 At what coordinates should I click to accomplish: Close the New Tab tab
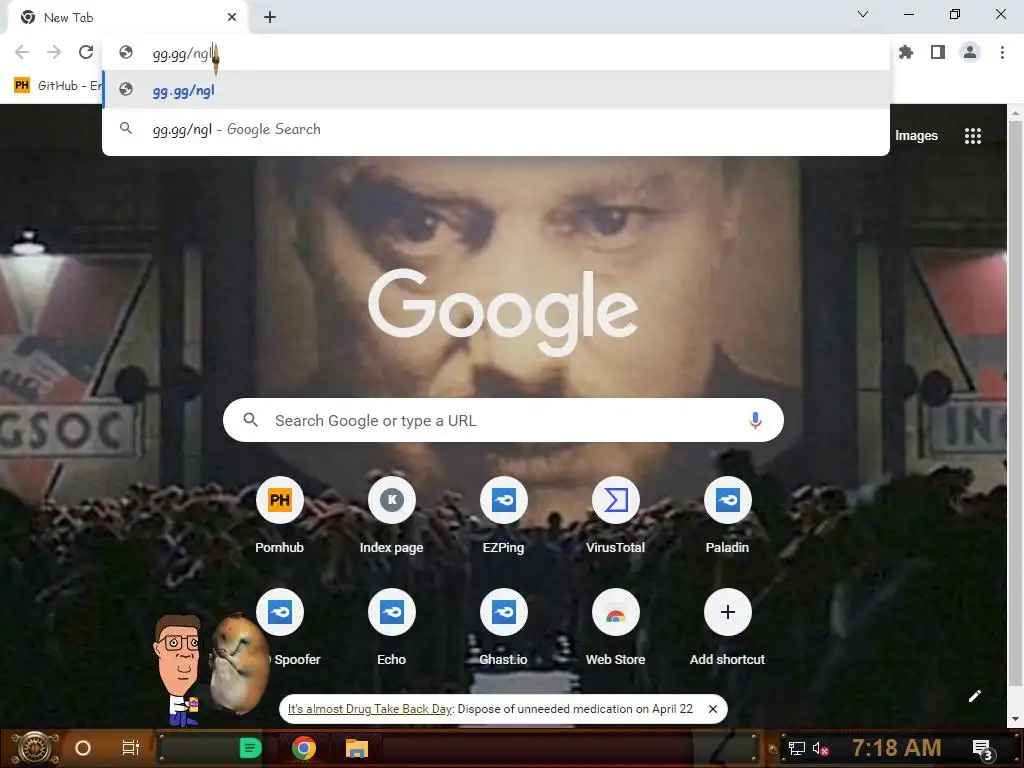coord(232,18)
